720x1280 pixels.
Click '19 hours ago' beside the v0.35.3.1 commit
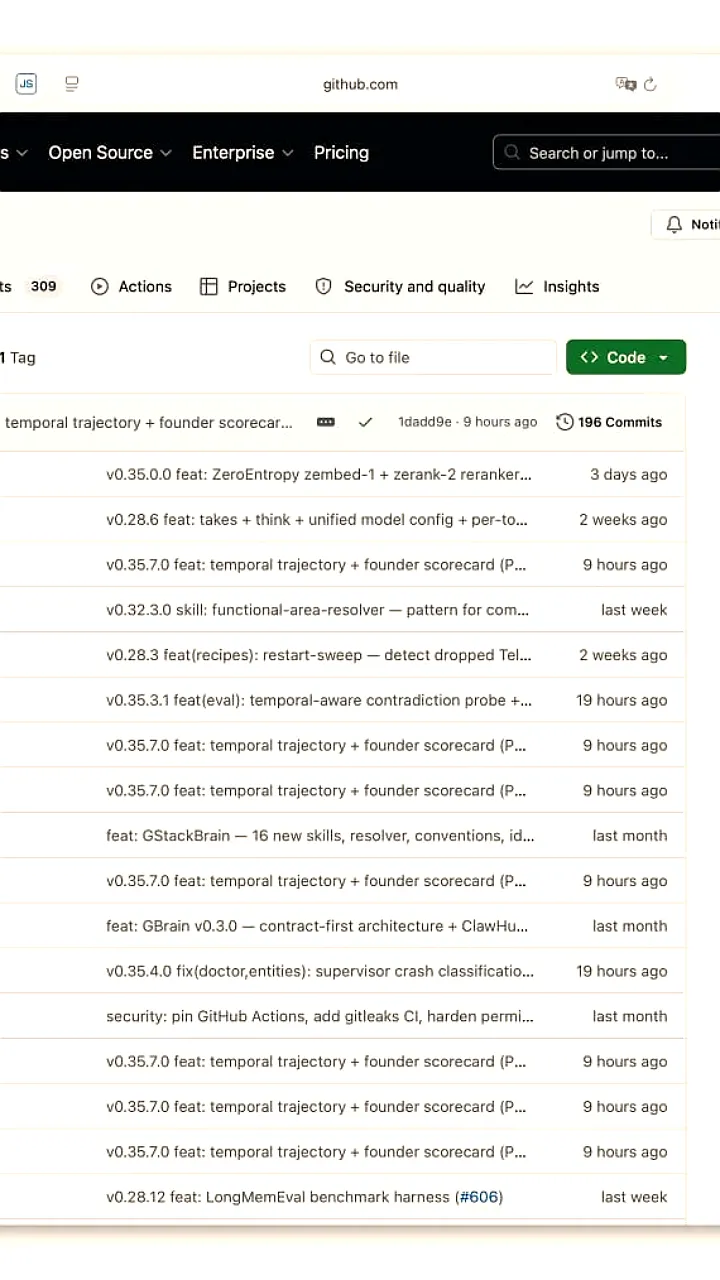point(621,700)
